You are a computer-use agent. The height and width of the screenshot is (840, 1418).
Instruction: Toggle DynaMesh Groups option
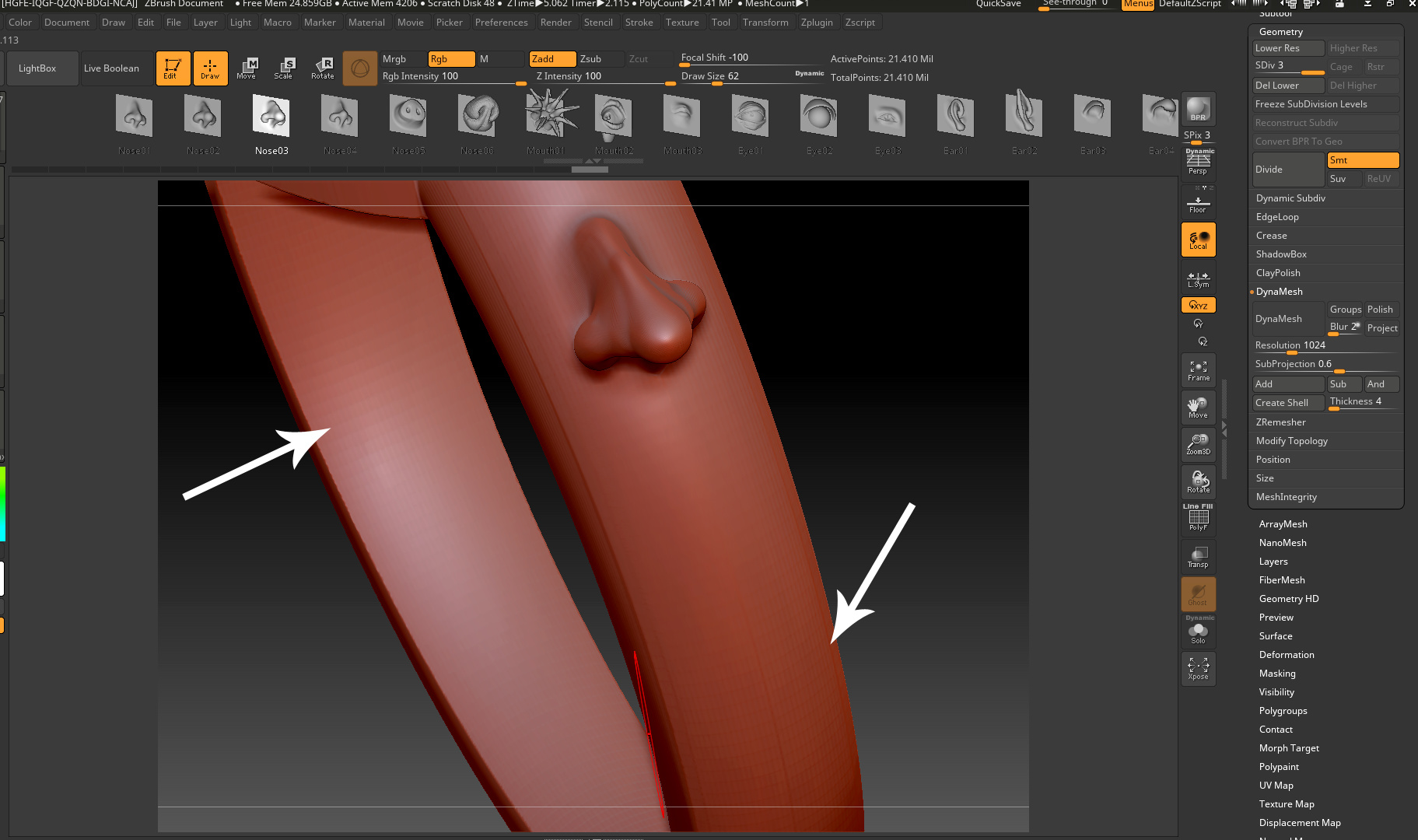(1345, 310)
